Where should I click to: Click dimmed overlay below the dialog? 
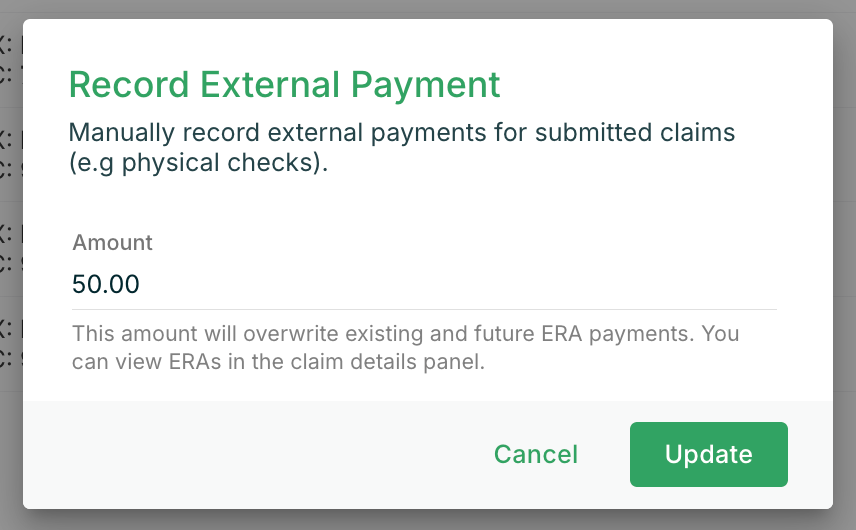428,520
